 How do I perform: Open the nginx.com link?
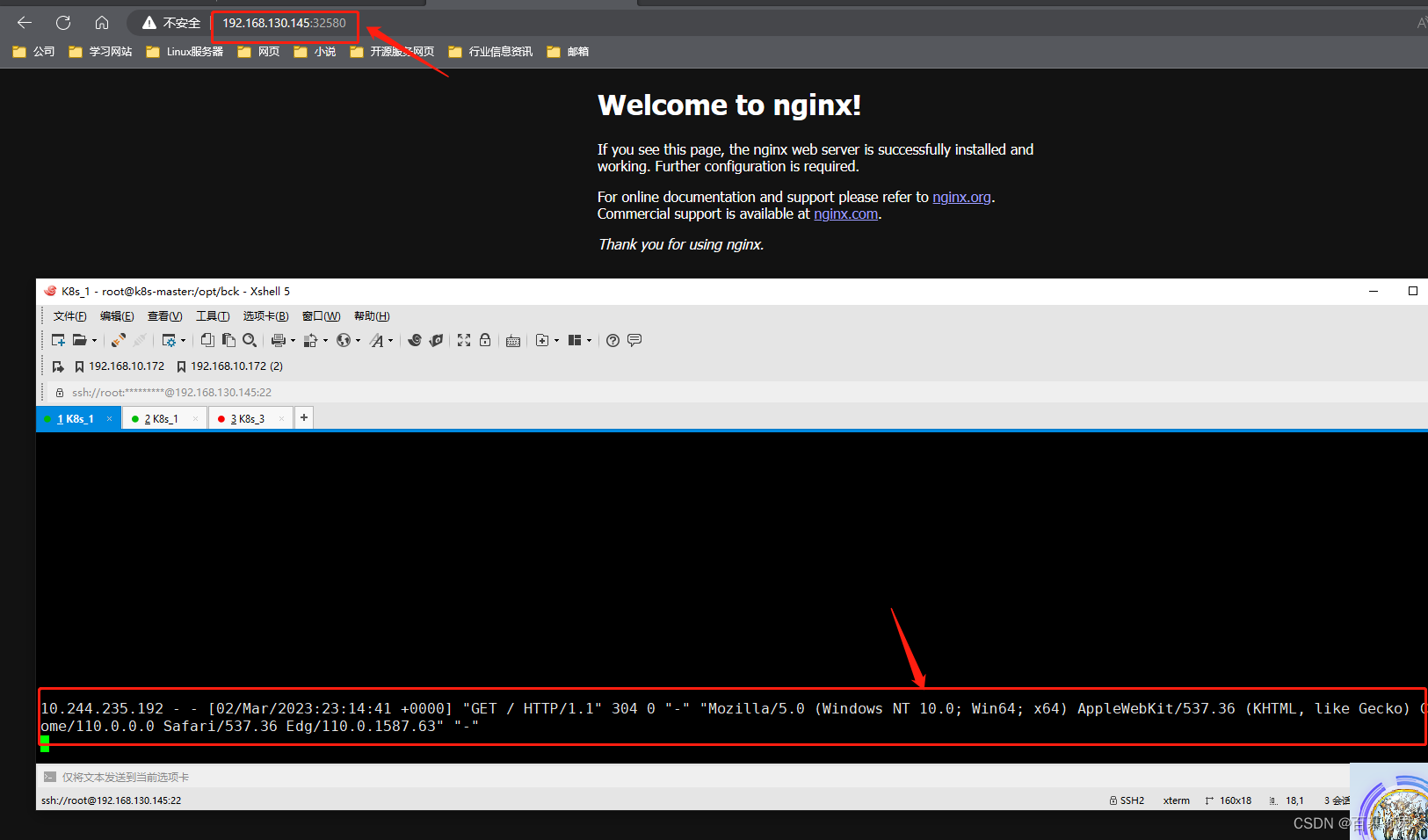point(845,214)
